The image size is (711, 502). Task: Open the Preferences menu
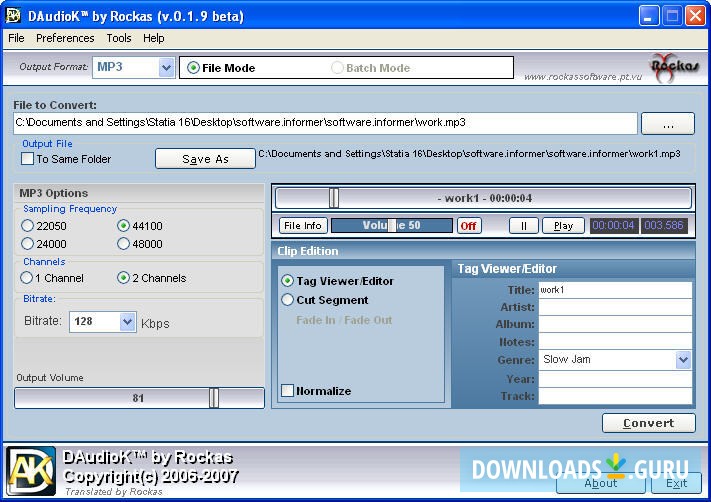[65, 38]
